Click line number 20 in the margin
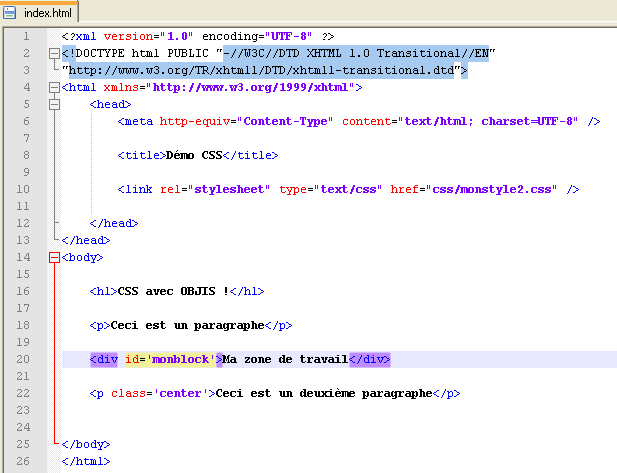Viewport: 617px width, 473px height. (22, 359)
